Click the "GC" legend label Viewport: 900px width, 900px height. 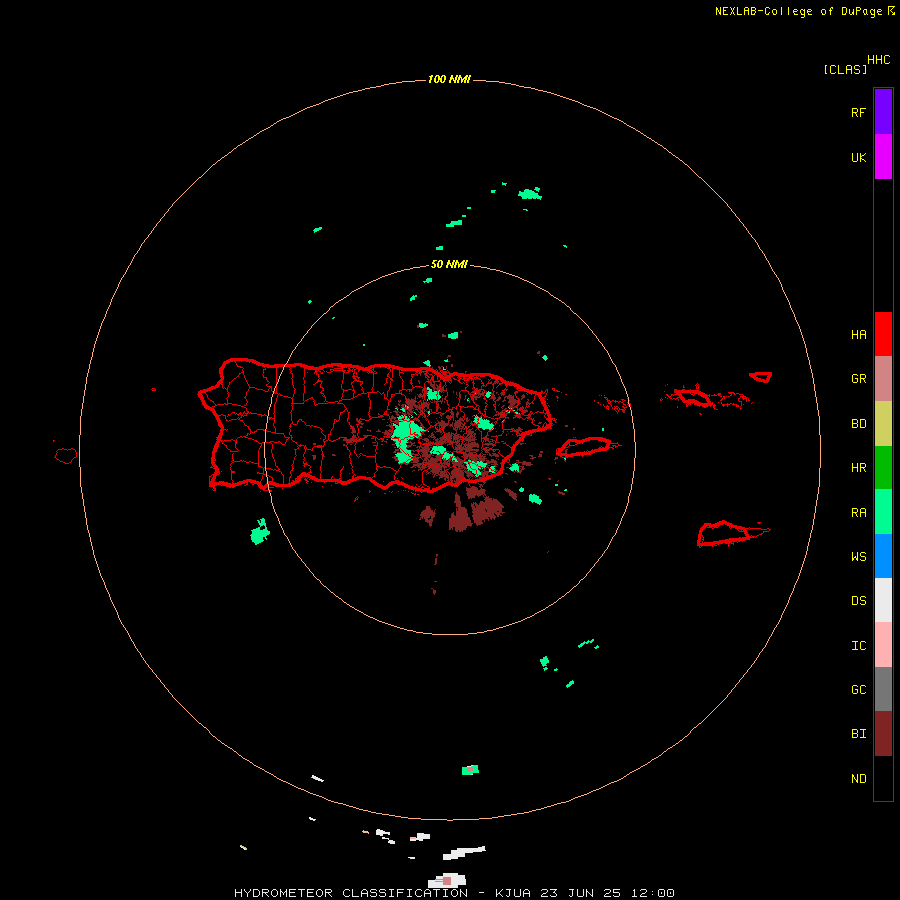pos(858,690)
